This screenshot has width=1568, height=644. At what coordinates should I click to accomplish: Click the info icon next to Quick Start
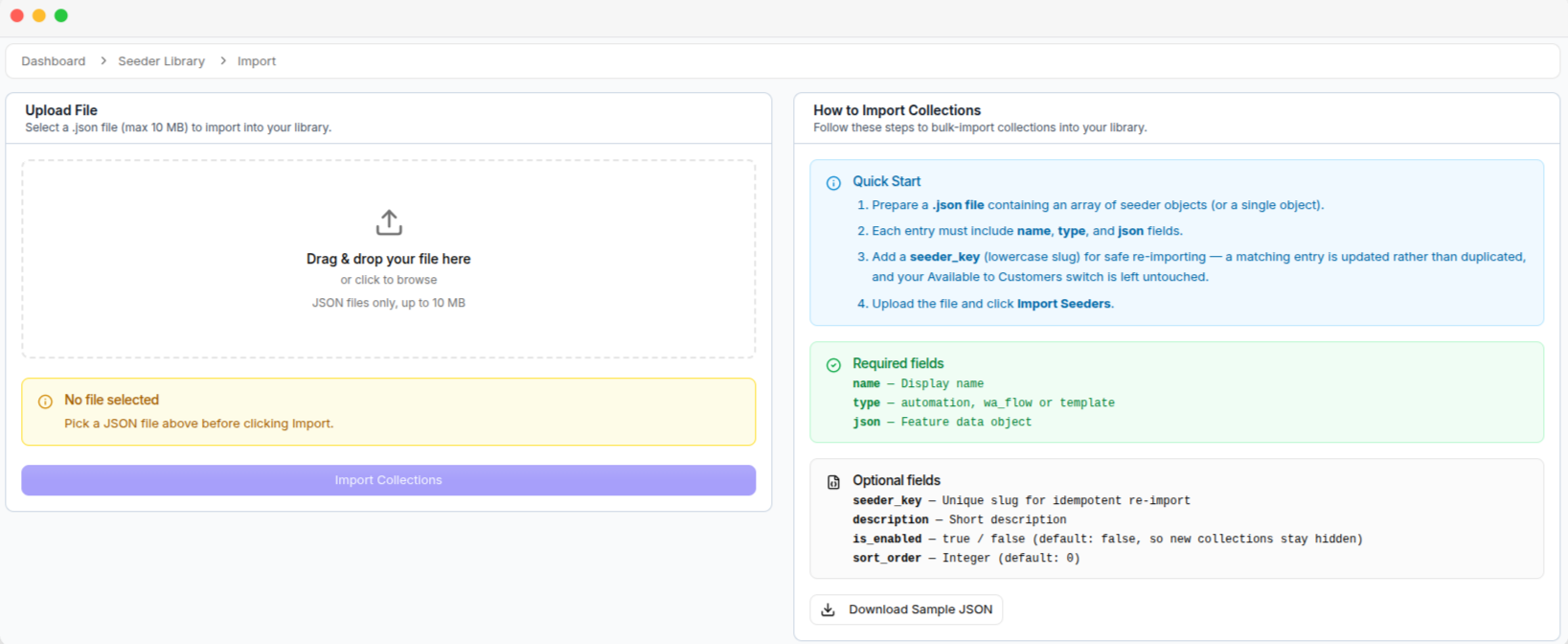pyautogui.click(x=833, y=183)
